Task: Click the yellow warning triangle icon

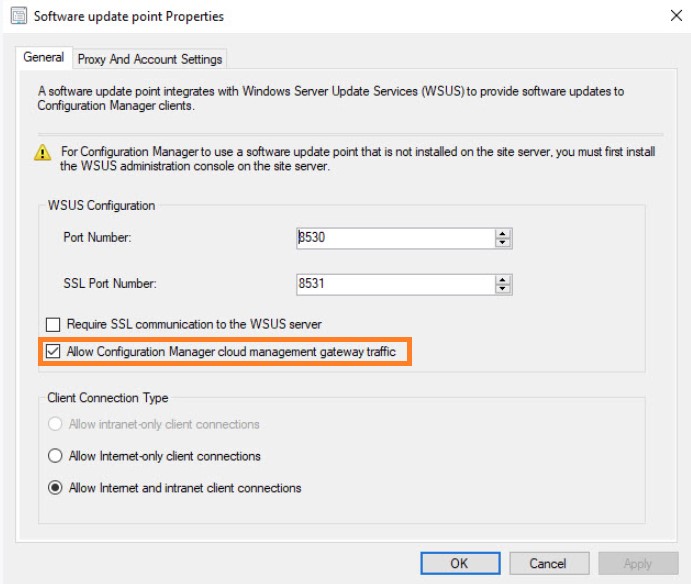Action: [42, 153]
